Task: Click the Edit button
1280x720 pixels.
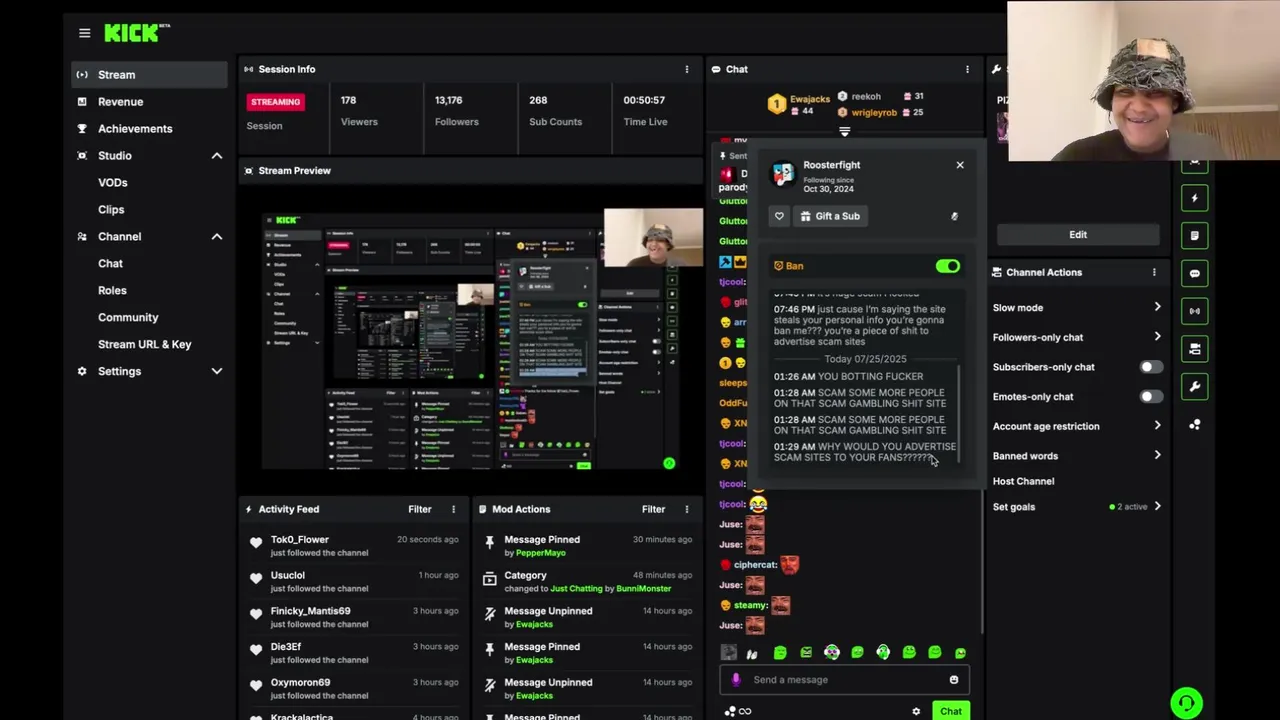Action: click(1078, 234)
